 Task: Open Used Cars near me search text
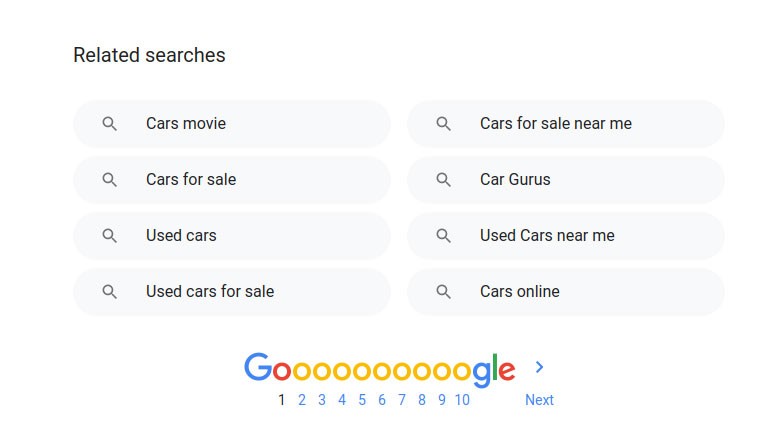pos(547,236)
